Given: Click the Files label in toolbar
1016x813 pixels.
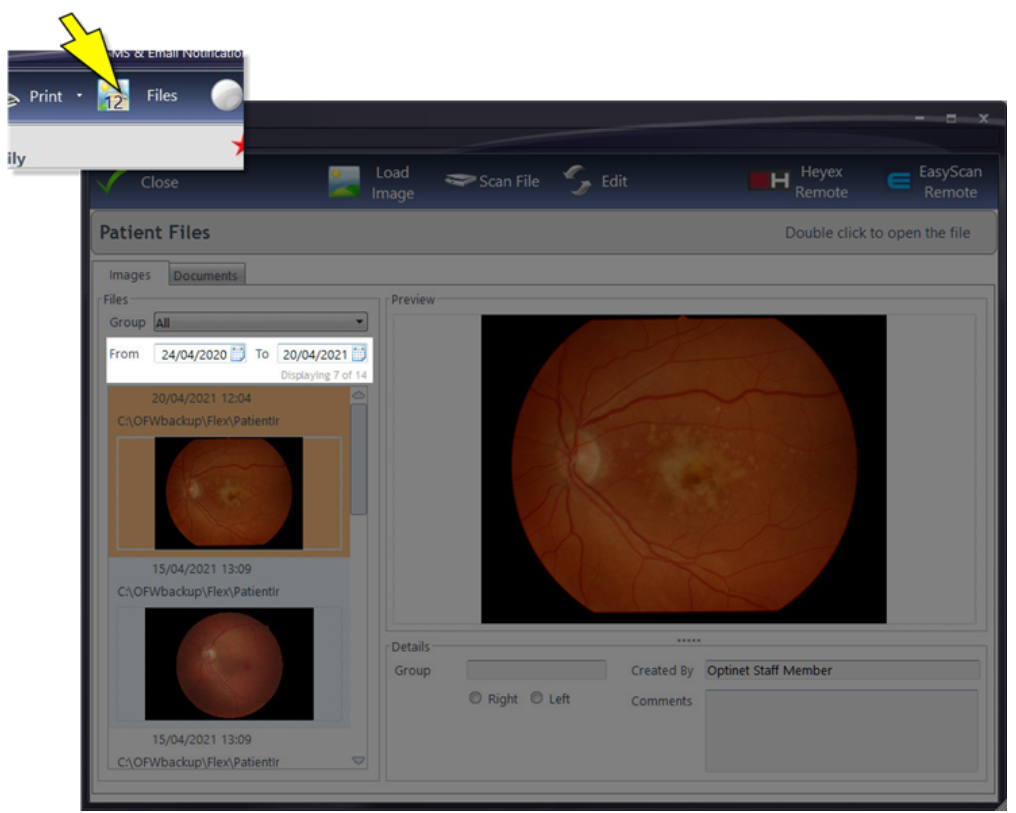Looking at the screenshot, I should [162, 96].
